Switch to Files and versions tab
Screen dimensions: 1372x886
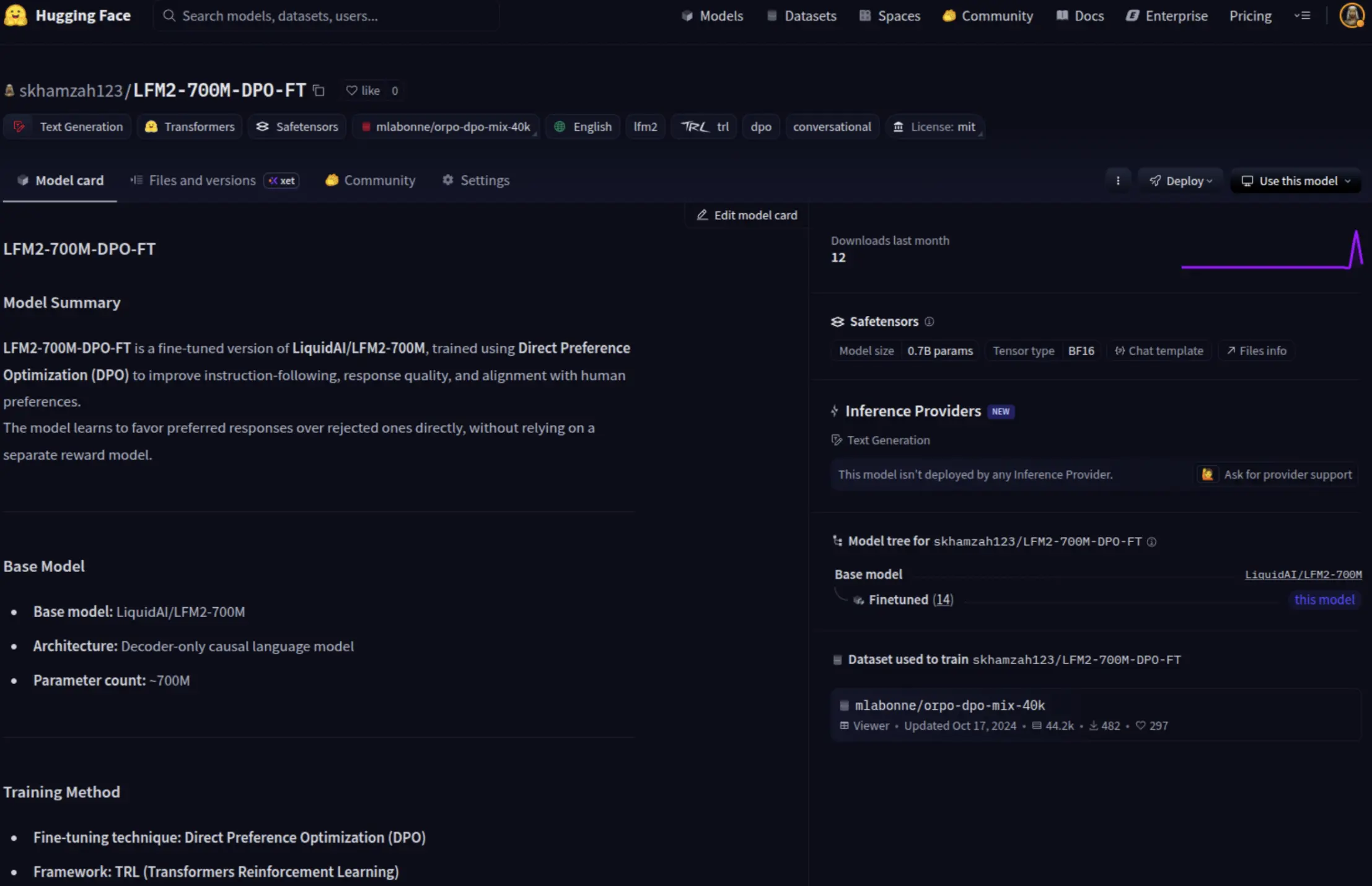[x=202, y=180]
